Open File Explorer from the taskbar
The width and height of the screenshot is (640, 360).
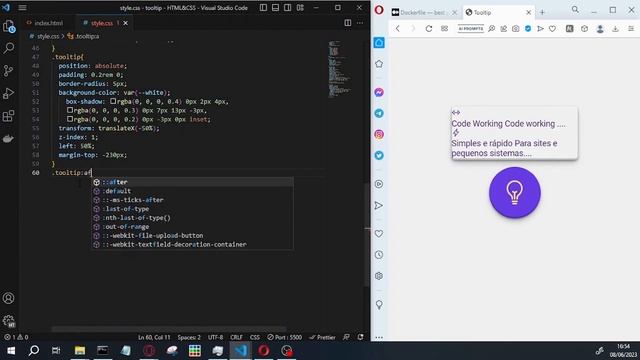[80, 351]
